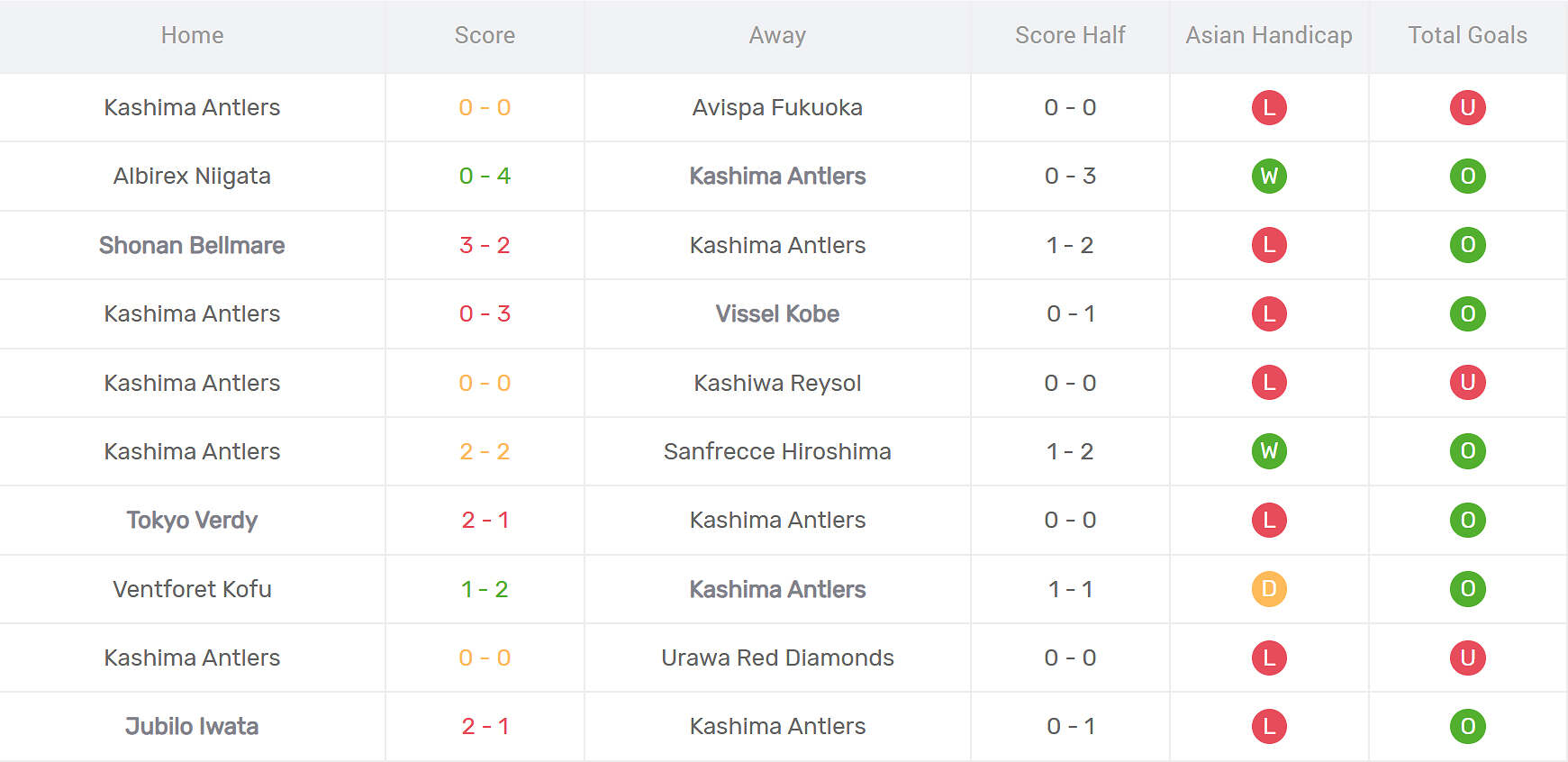Click the orange D badge in Ventforet Kofu row
The image size is (1568, 762).
[x=1268, y=589]
